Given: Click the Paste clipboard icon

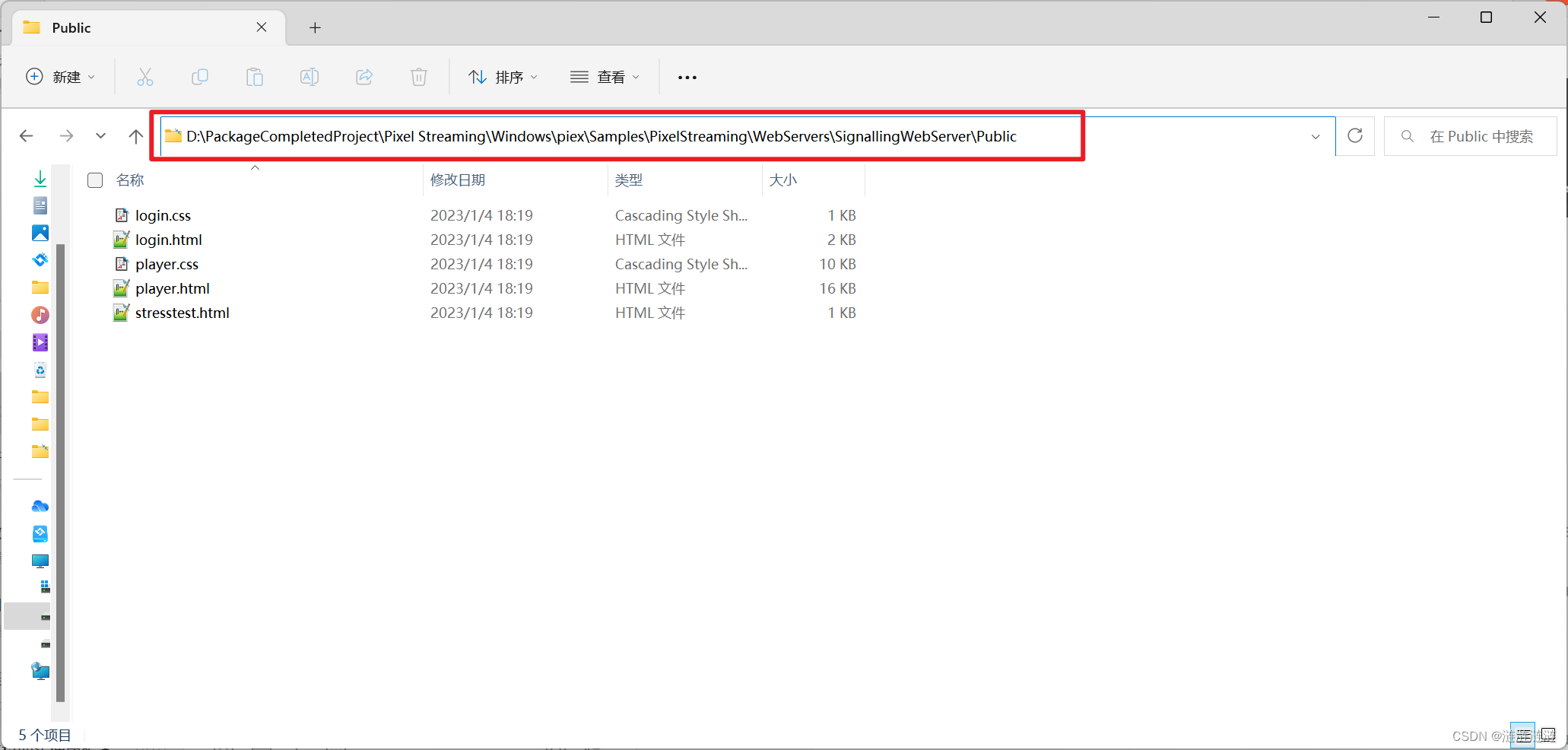Looking at the screenshot, I should 255,77.
